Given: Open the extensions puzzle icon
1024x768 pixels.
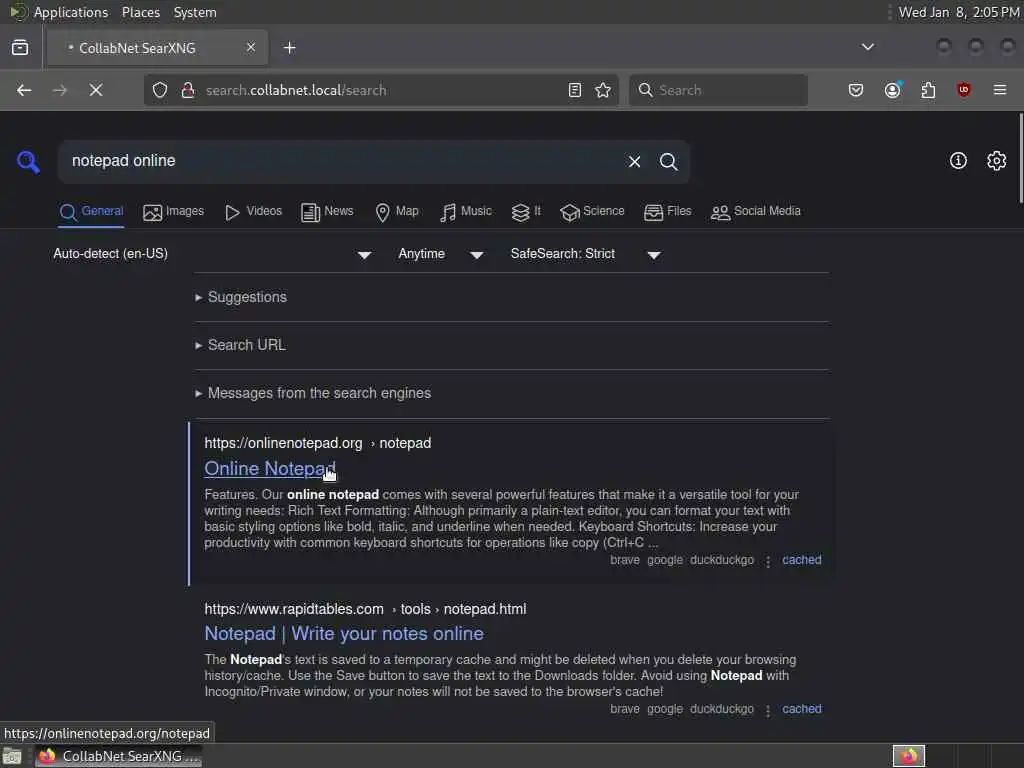Looking at the screenshot, I should [928, 90].
